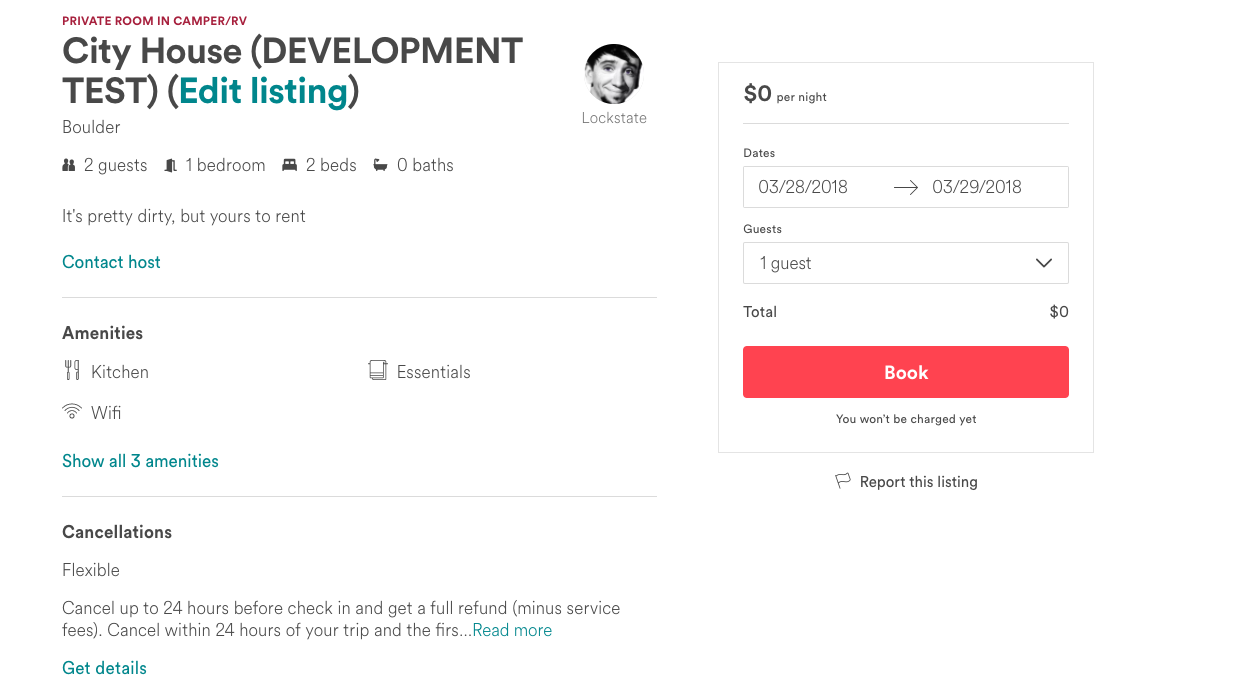Click the check-in date 03/28/2018 field
The height and width of the screenshot is (692, 1246).
pyautogui.click(x=803, y=187)
